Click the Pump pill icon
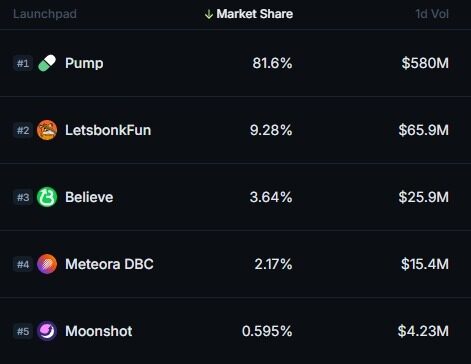 click(x=47, y=63)
